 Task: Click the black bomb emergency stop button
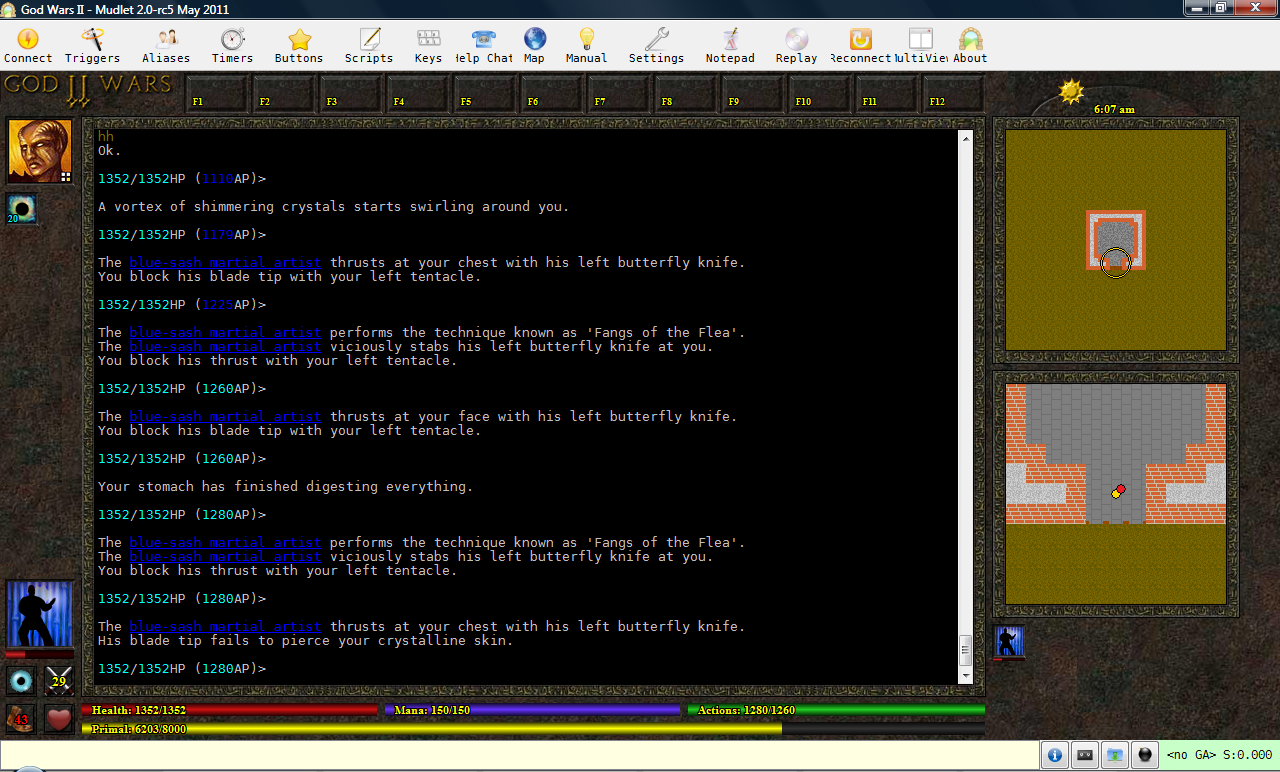[1145, 755]
